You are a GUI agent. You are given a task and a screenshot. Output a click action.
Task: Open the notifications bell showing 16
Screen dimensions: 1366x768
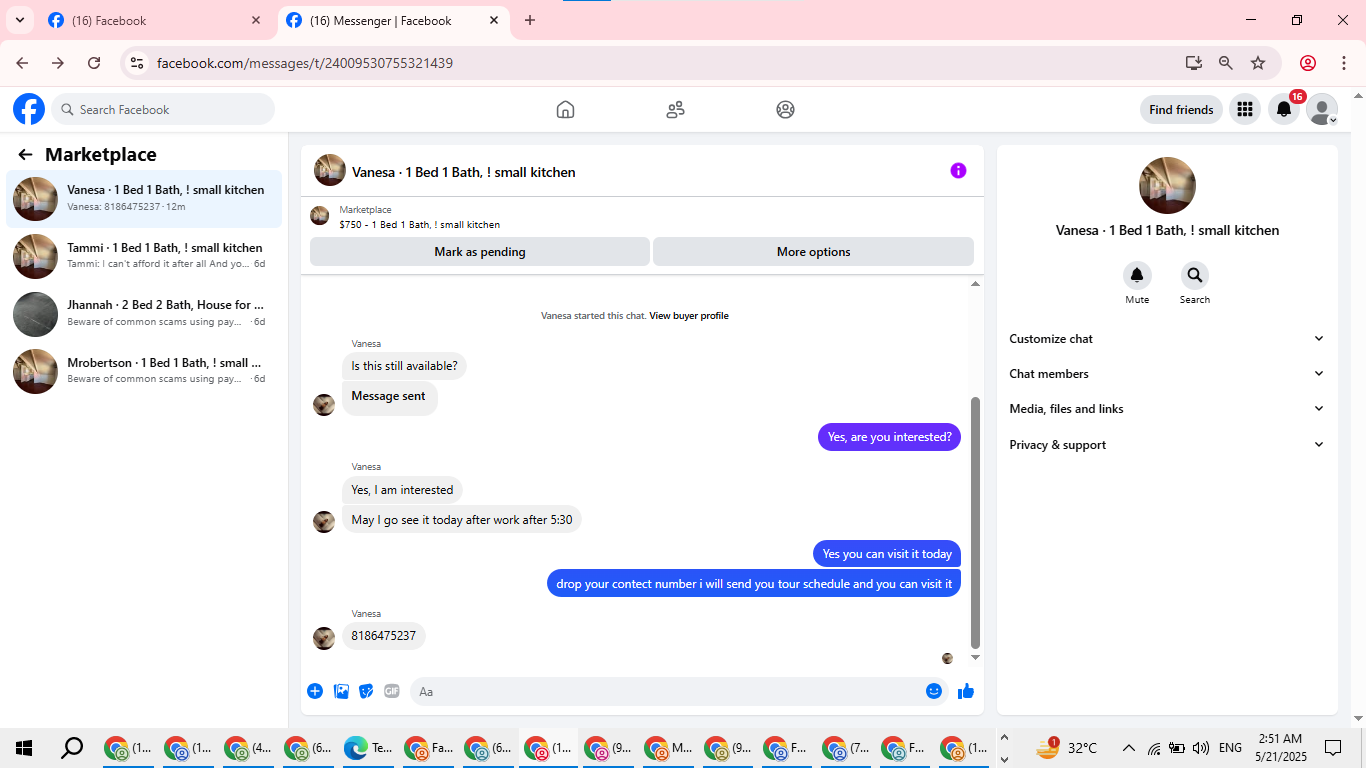coord(1284,110)
